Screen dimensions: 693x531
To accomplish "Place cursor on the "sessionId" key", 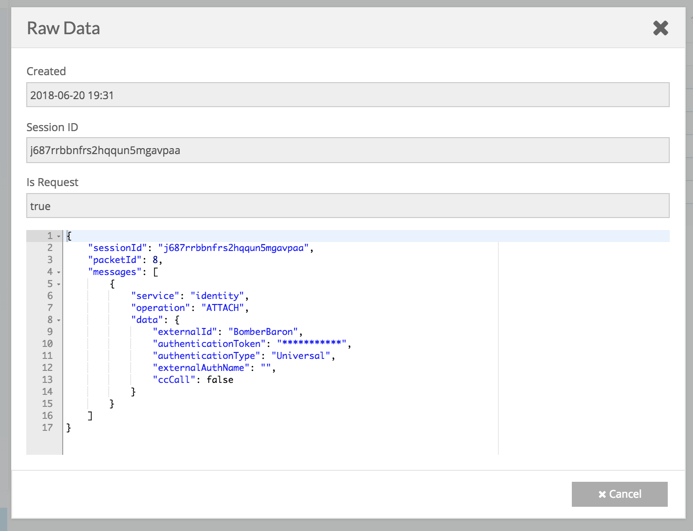I will coord(118,248).
